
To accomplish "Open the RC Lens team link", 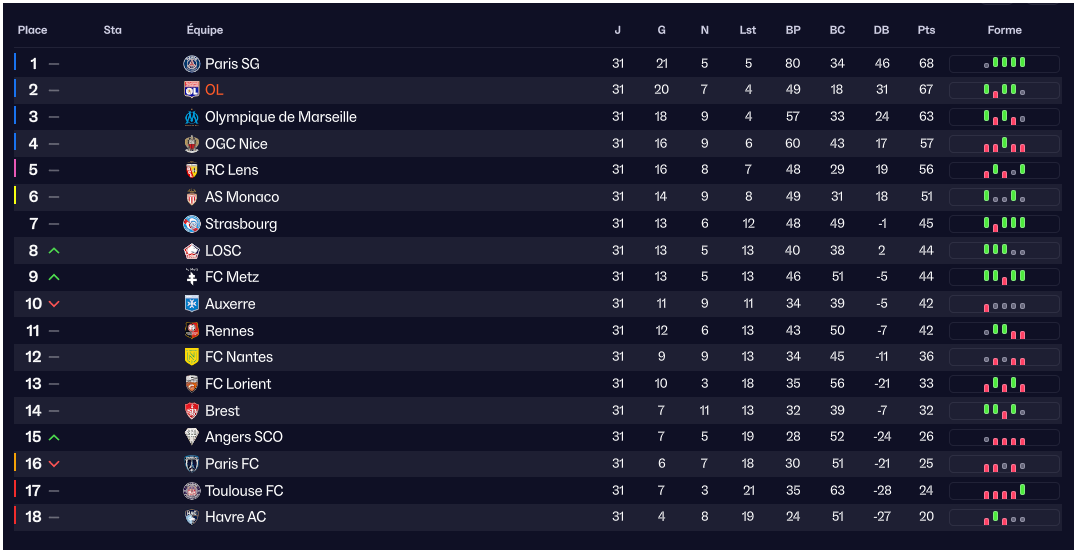I will coord(231,170).
